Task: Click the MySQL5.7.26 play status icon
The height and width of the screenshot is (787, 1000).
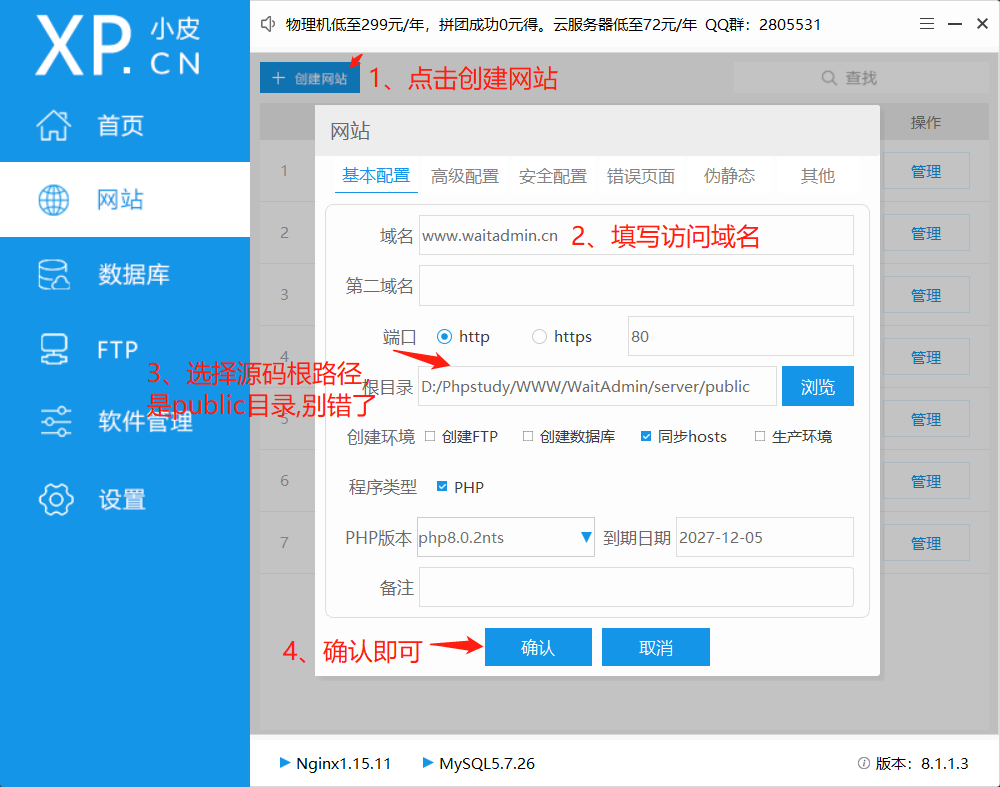Action: [428, 762]
